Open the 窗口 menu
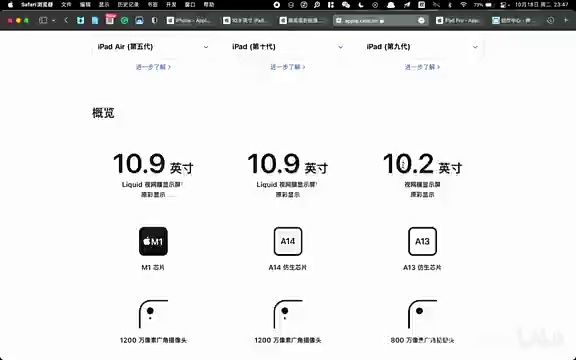The image size is (576, 360). tap(190, 5)
